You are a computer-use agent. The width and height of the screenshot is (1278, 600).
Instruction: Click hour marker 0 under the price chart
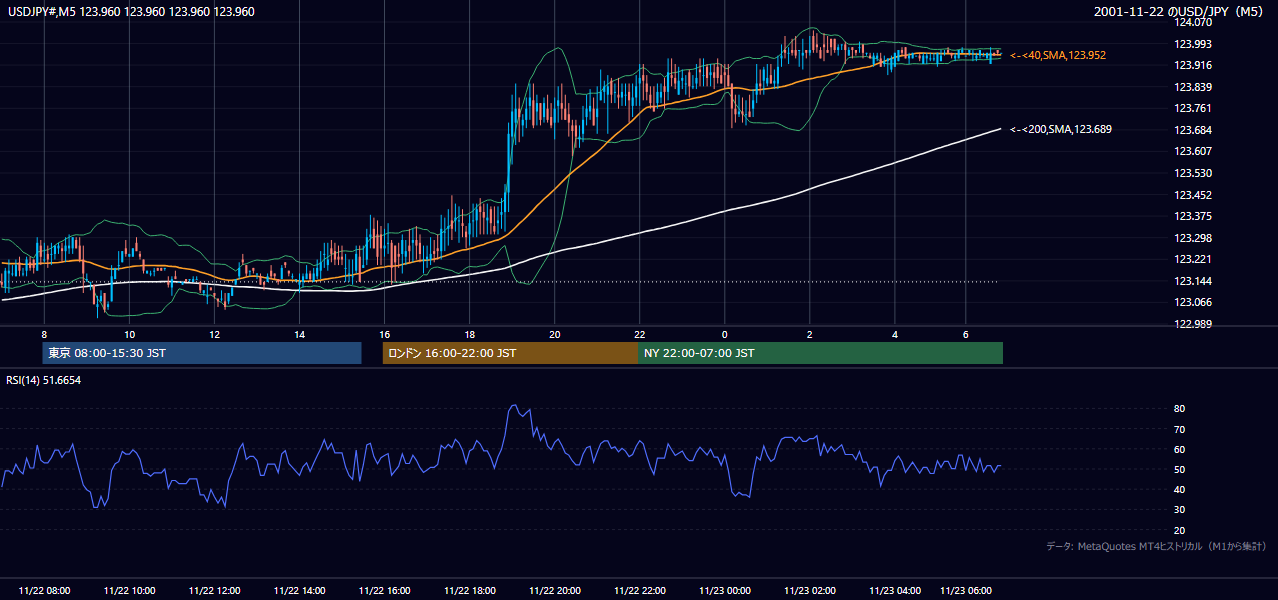click(724, 334)
